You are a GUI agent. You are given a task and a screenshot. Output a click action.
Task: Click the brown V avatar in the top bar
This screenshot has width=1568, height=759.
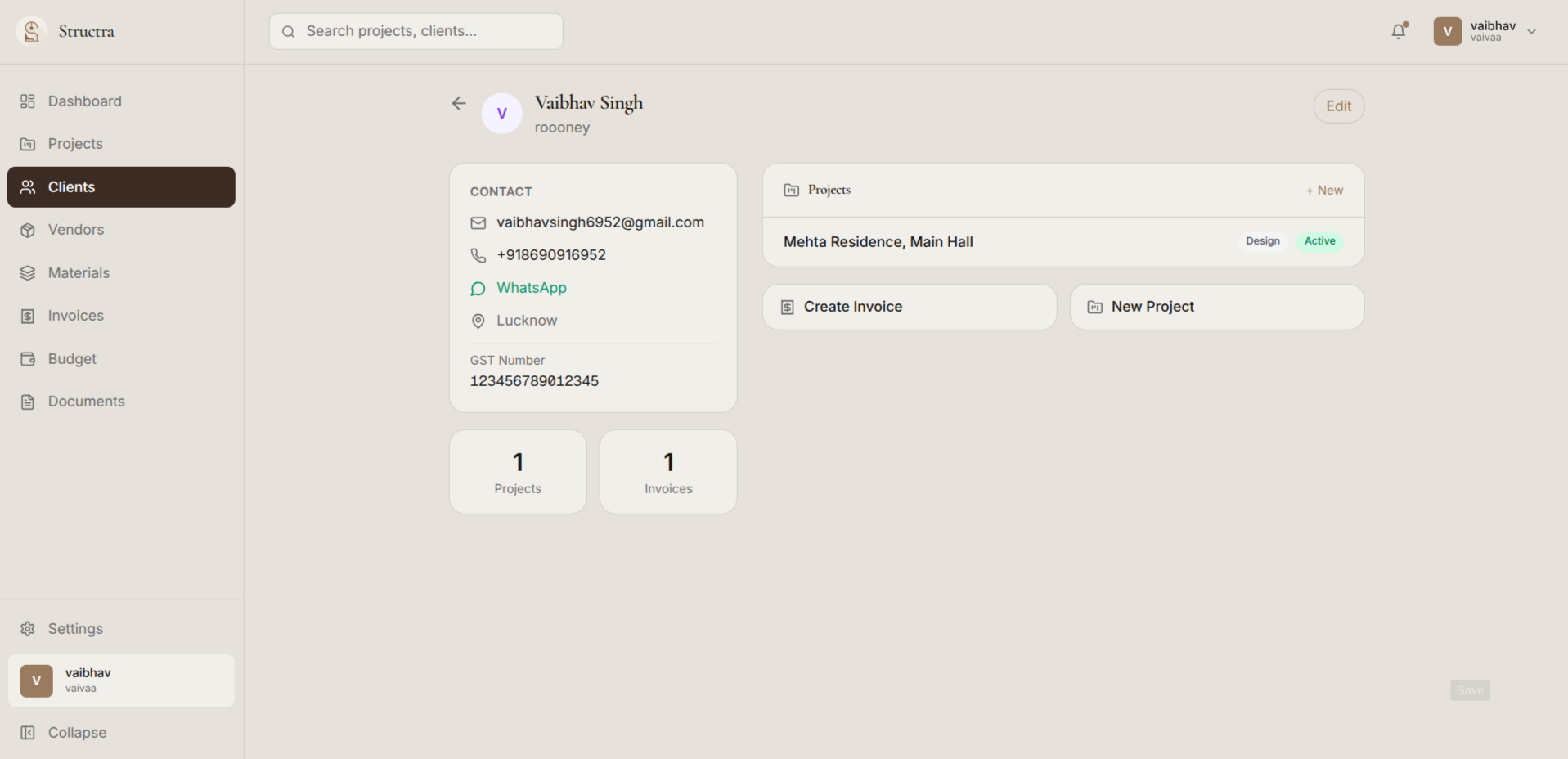coord(1448,31)
